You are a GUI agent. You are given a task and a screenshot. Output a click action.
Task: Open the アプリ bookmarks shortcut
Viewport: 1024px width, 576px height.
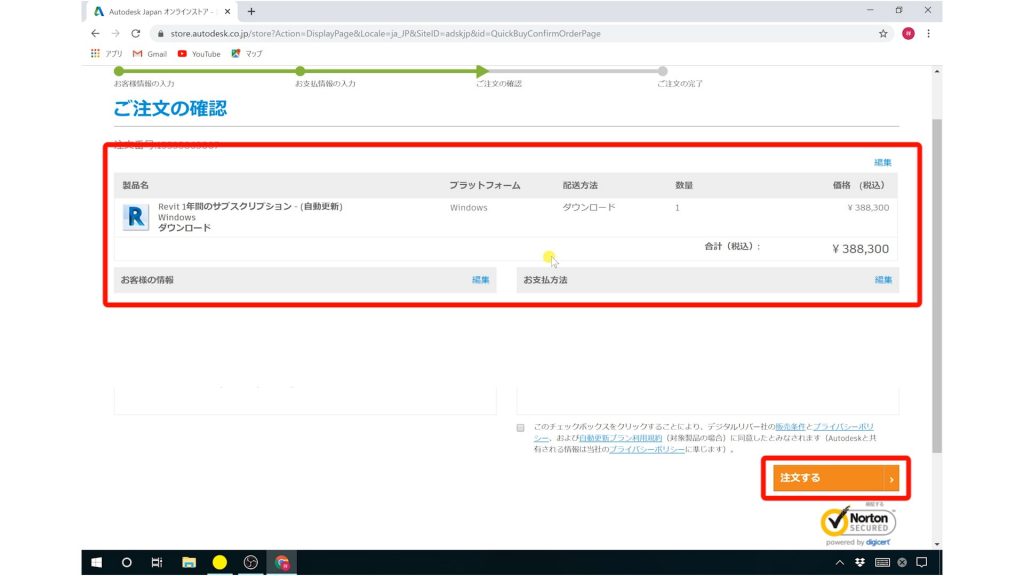tap(107, 54)
